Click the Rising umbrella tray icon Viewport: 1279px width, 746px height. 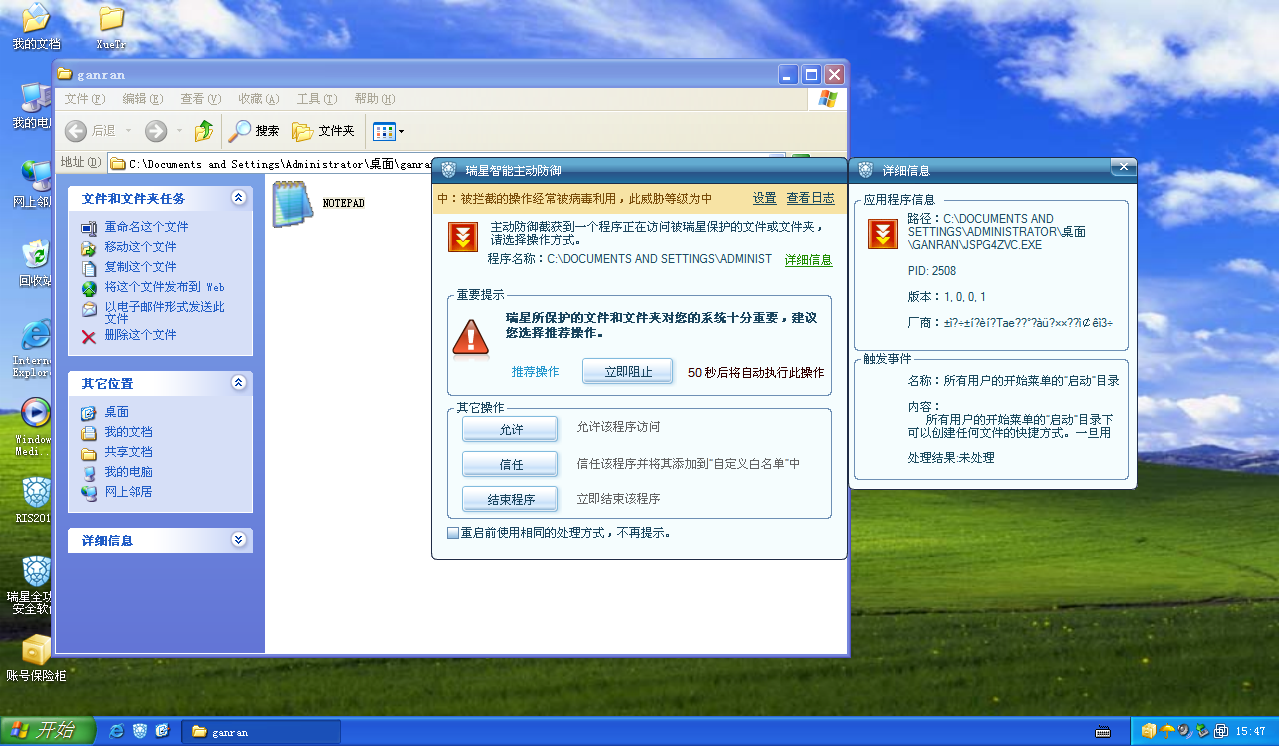tap(1167, 732)
